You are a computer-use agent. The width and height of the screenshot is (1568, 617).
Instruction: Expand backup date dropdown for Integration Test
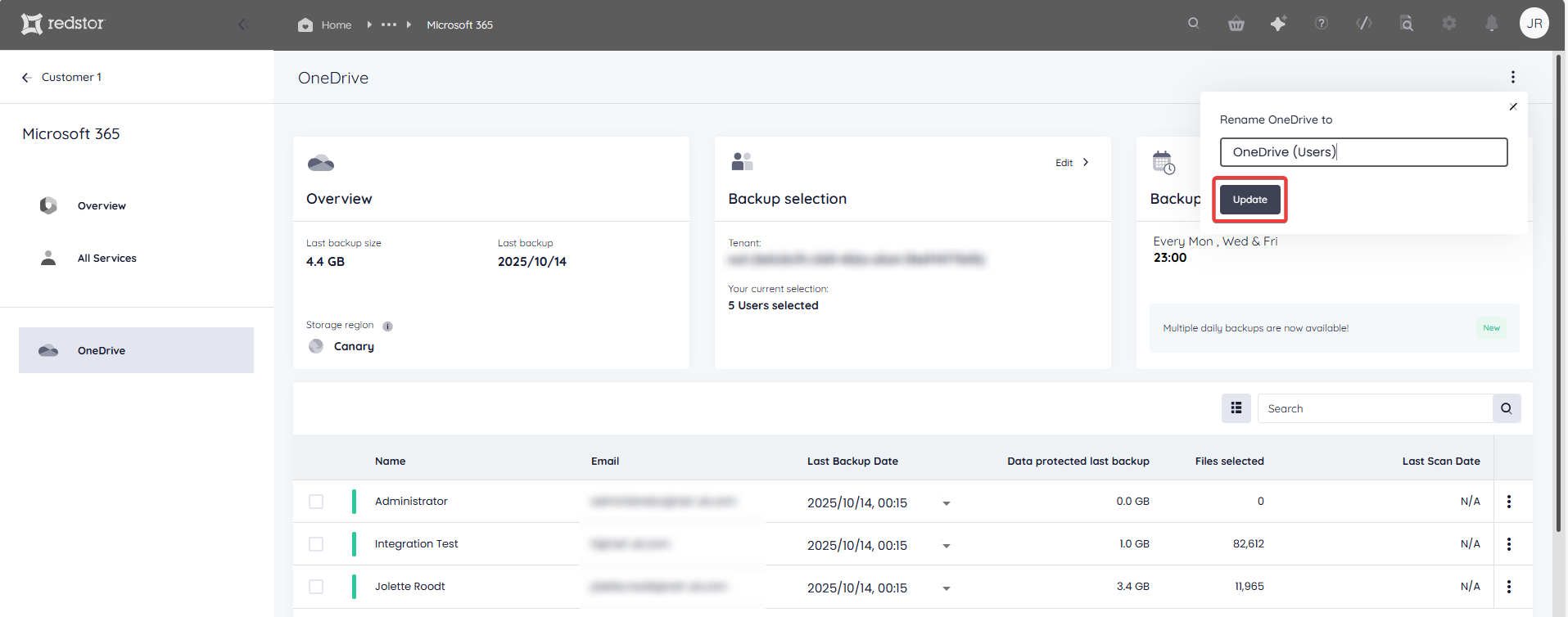point(947,546)
